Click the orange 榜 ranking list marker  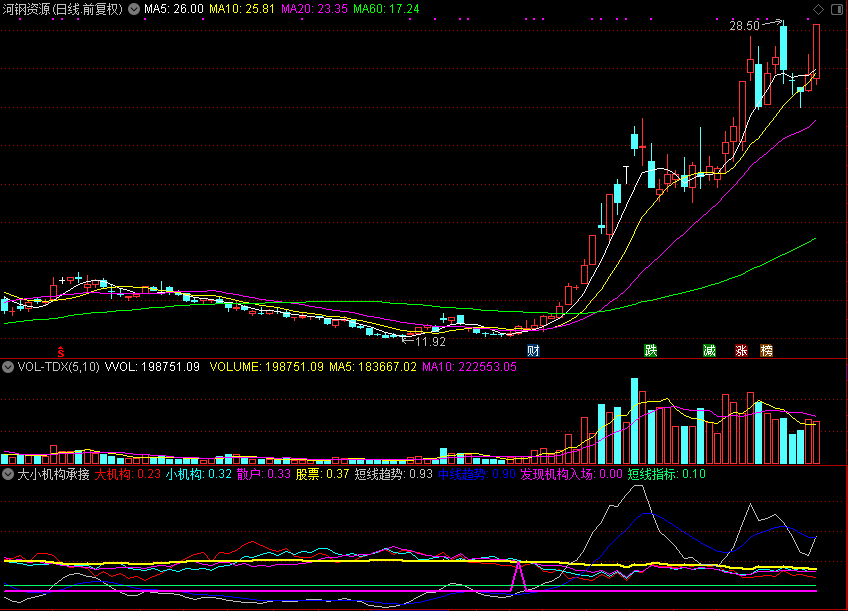[x=766, y=350]
